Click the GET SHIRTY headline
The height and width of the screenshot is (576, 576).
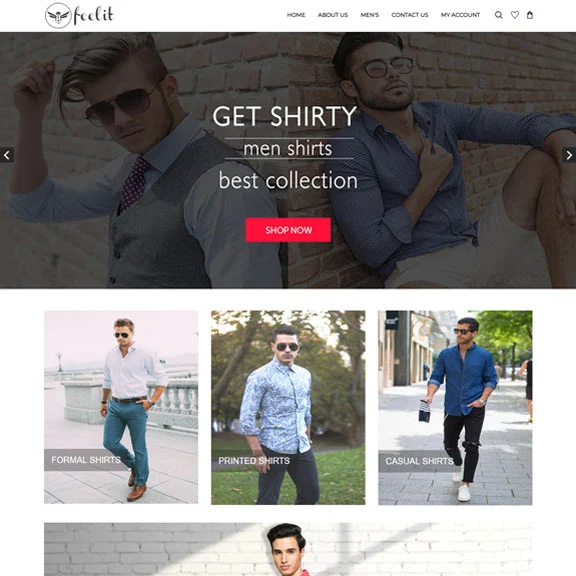(x=284, y=116)
